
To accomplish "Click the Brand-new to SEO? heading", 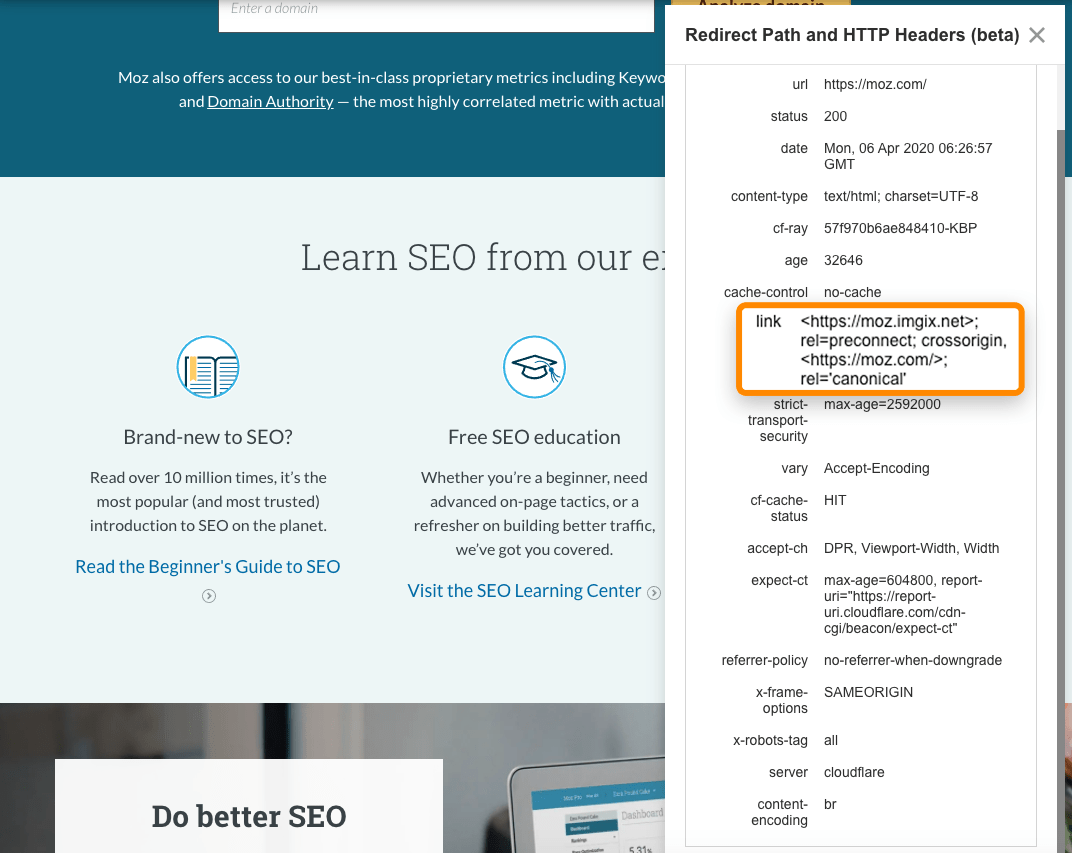I will pos(208,437).
